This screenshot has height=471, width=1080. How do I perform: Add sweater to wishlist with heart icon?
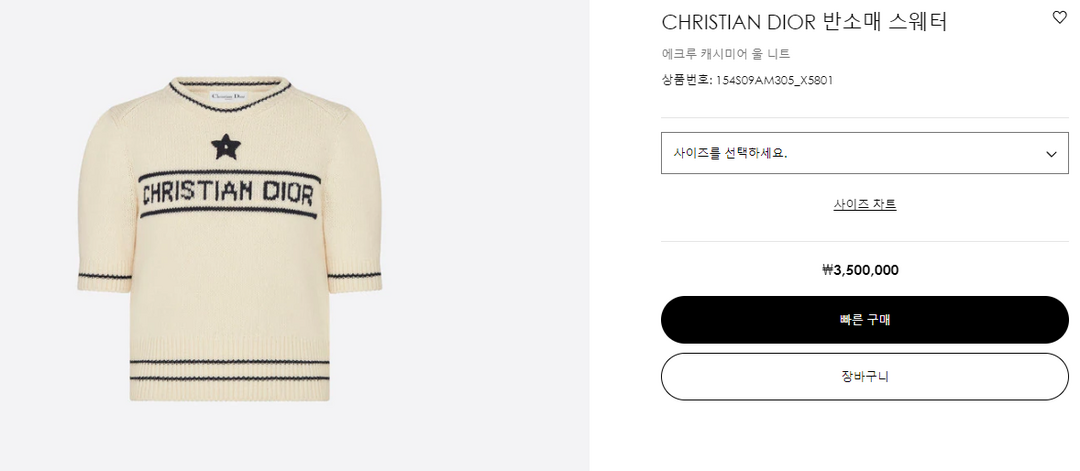[1060, 17]
